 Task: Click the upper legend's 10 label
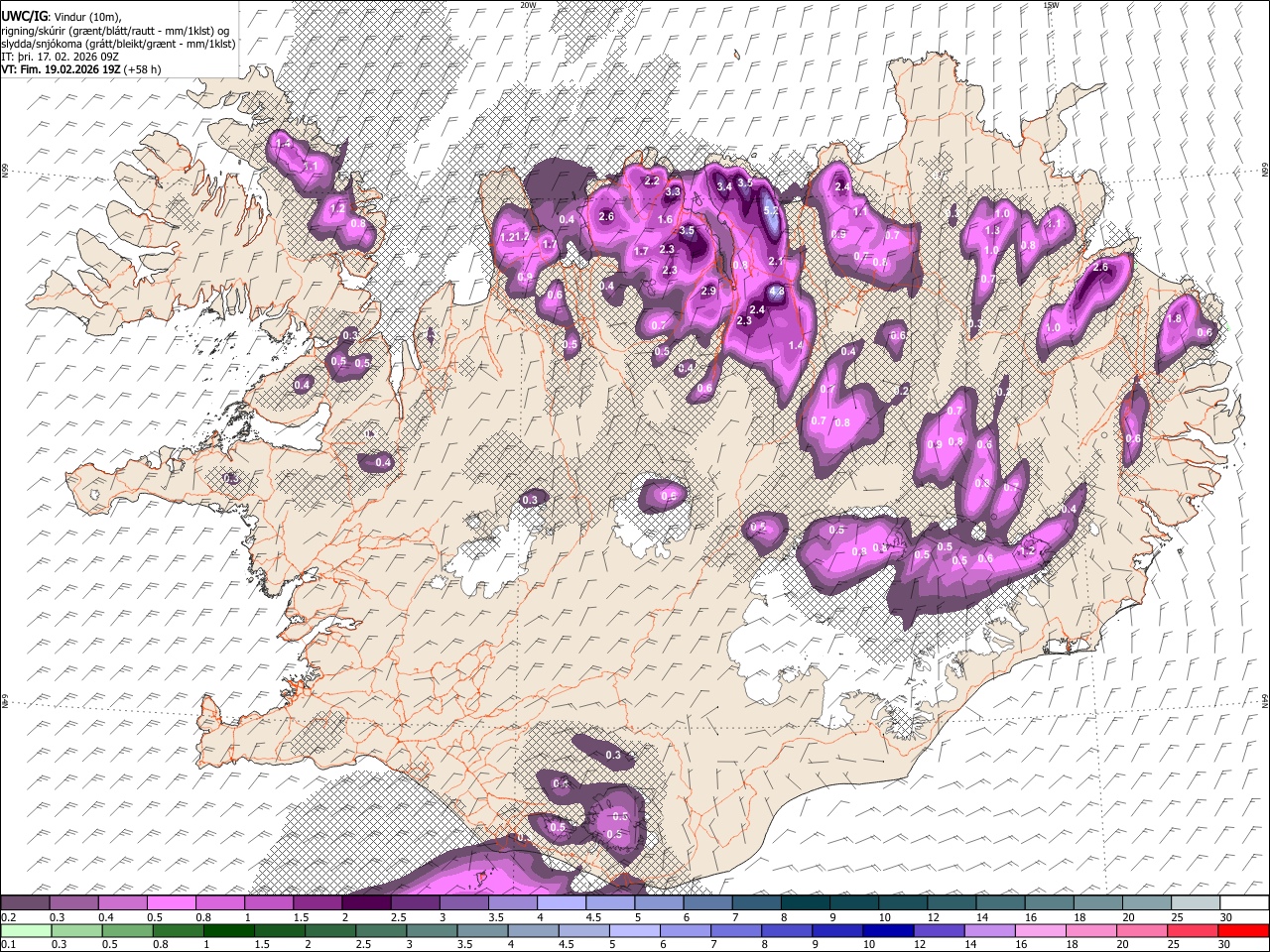tap(884, 916)
